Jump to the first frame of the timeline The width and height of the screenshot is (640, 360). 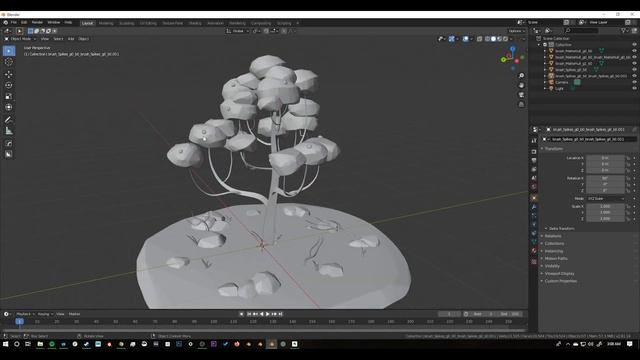pyautogui.click(x=249, y=314)
